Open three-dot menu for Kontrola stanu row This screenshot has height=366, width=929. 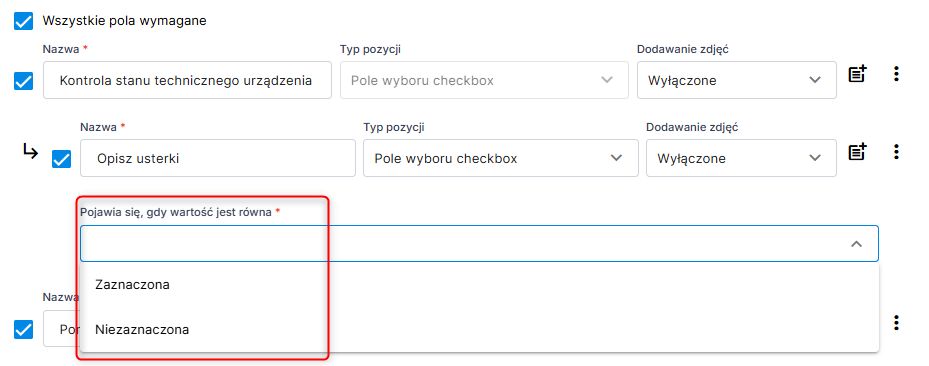896,74
